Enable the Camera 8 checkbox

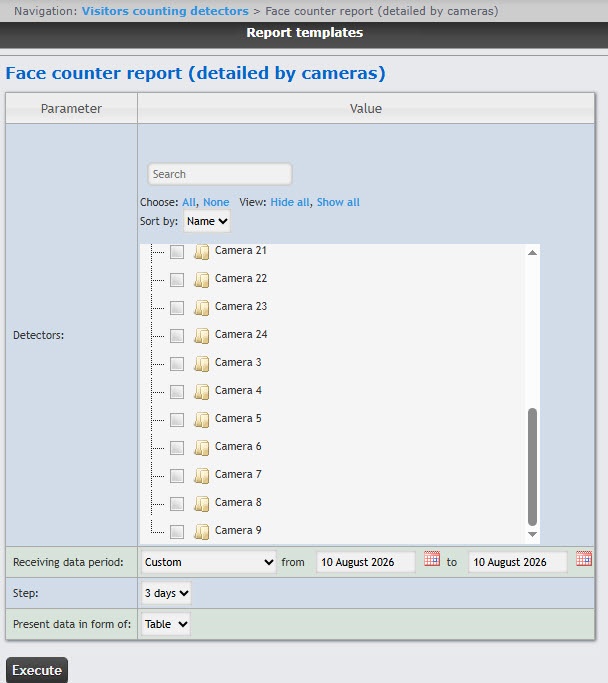[177, 504]
